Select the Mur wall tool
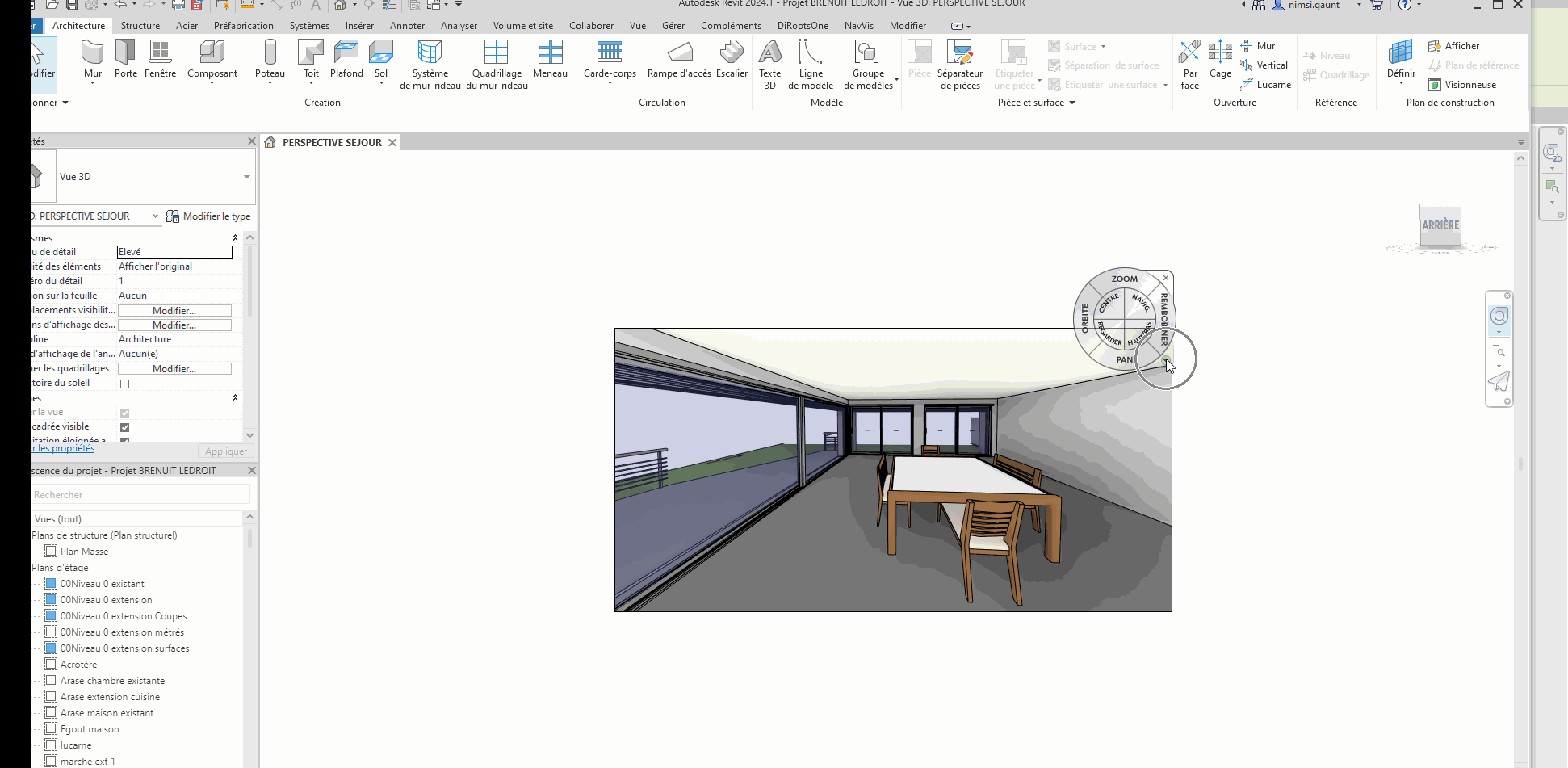The width and height of the screenshot is (1568, 768). [x=93, y=60]
